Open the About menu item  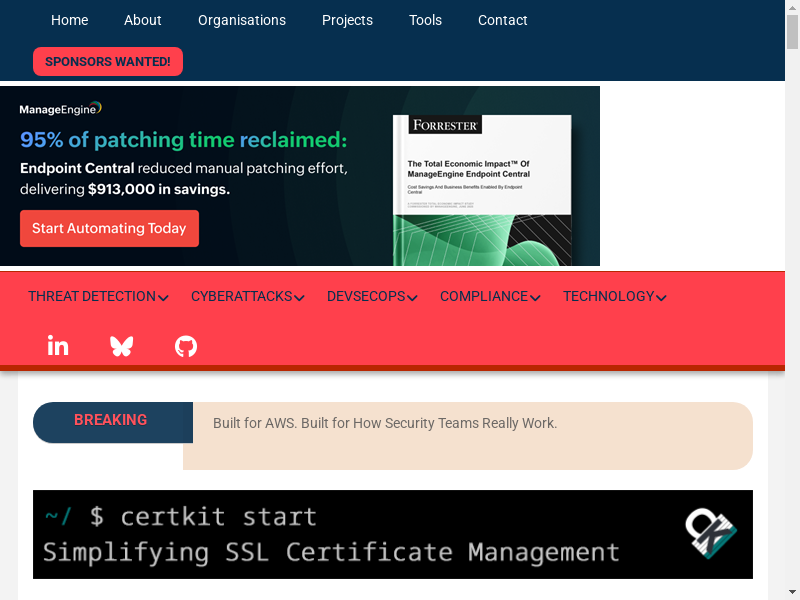(x=143, y=20)
